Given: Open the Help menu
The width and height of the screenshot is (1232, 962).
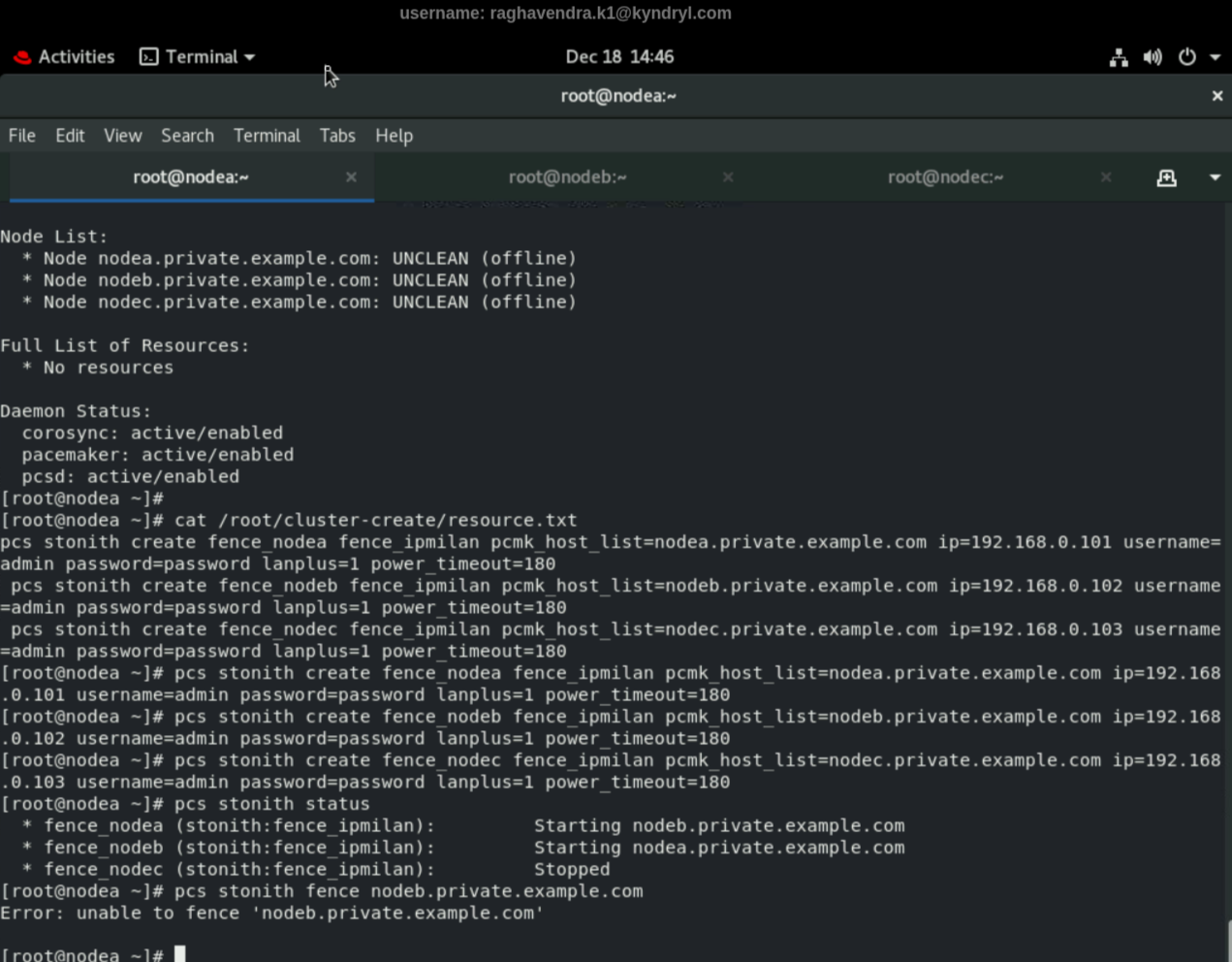Looking at the screenshot, I should coord(394,136).
